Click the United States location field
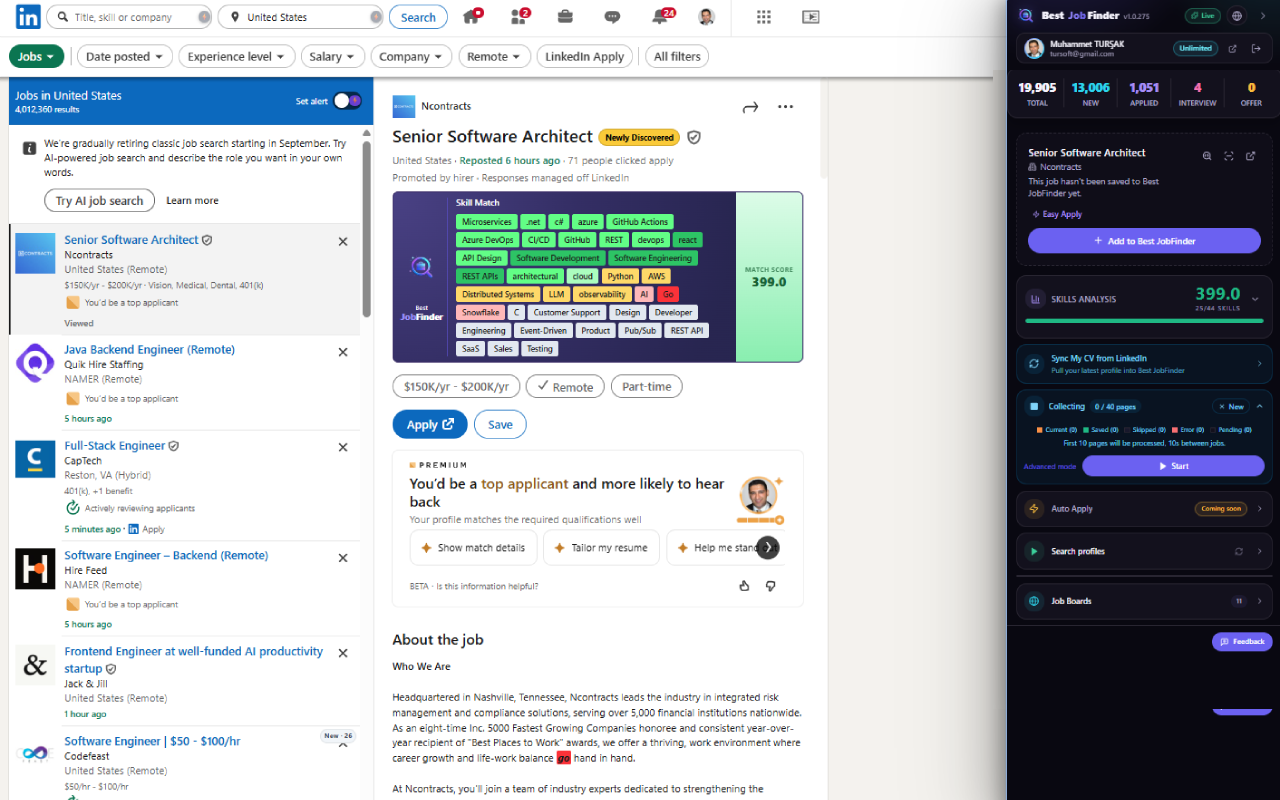The image size is (1280, 800). pos(301,17)
